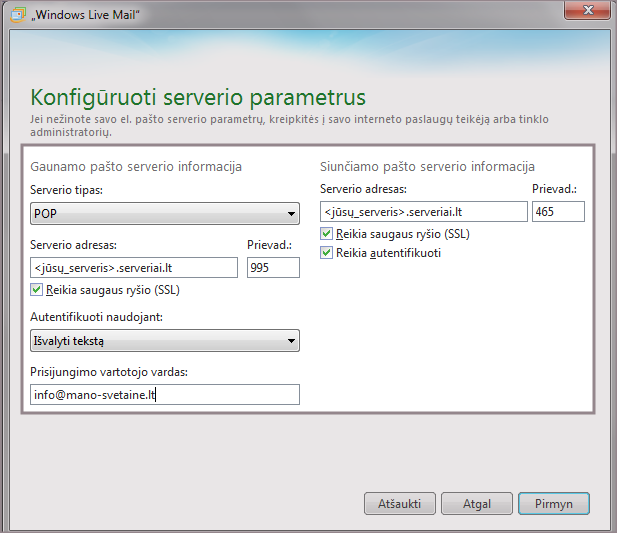Continue with the Pirmyn button
This screenshot has width=617, height=533.
pos(553,504)
